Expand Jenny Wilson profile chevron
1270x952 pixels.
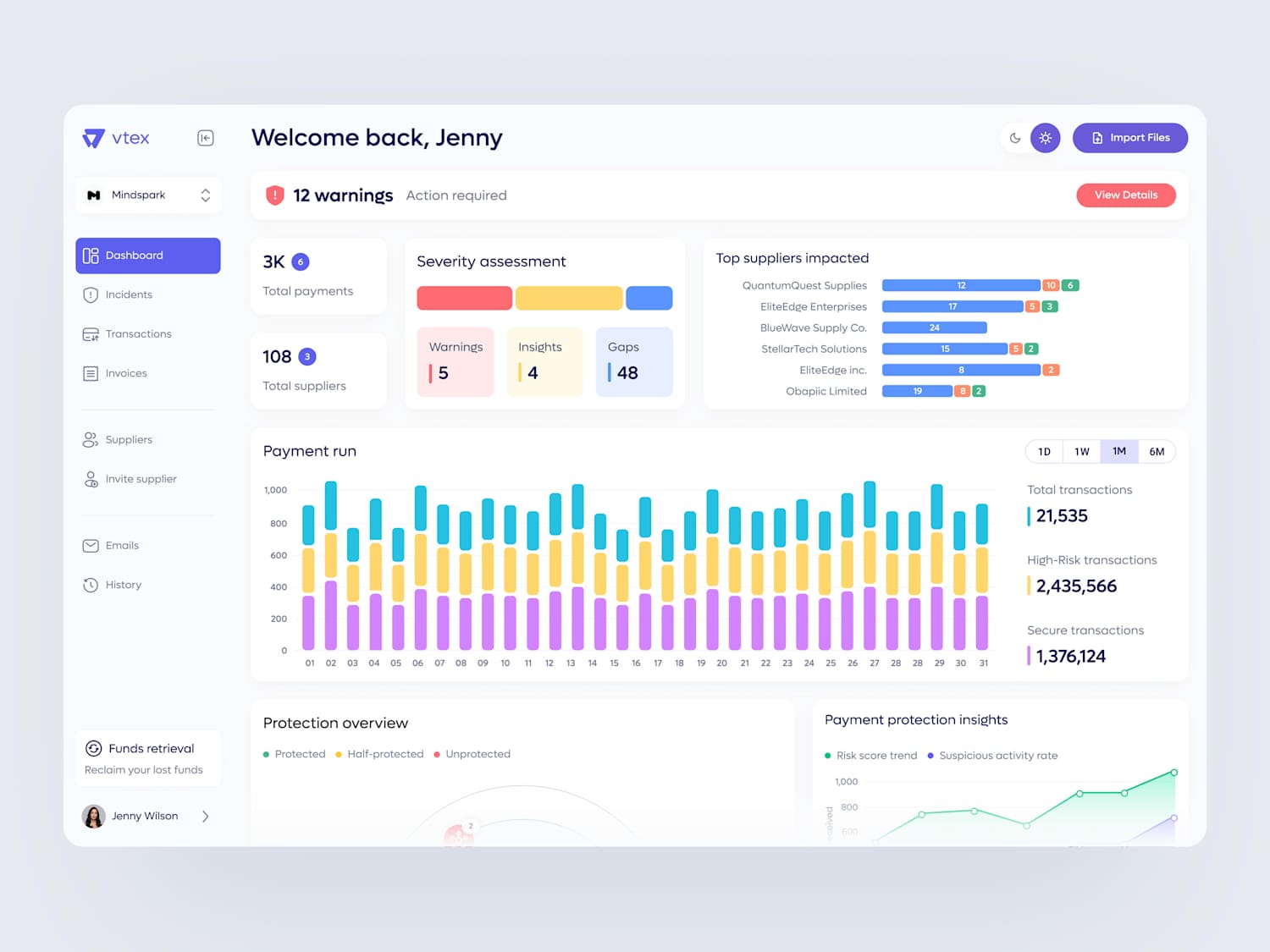[205, 816]
